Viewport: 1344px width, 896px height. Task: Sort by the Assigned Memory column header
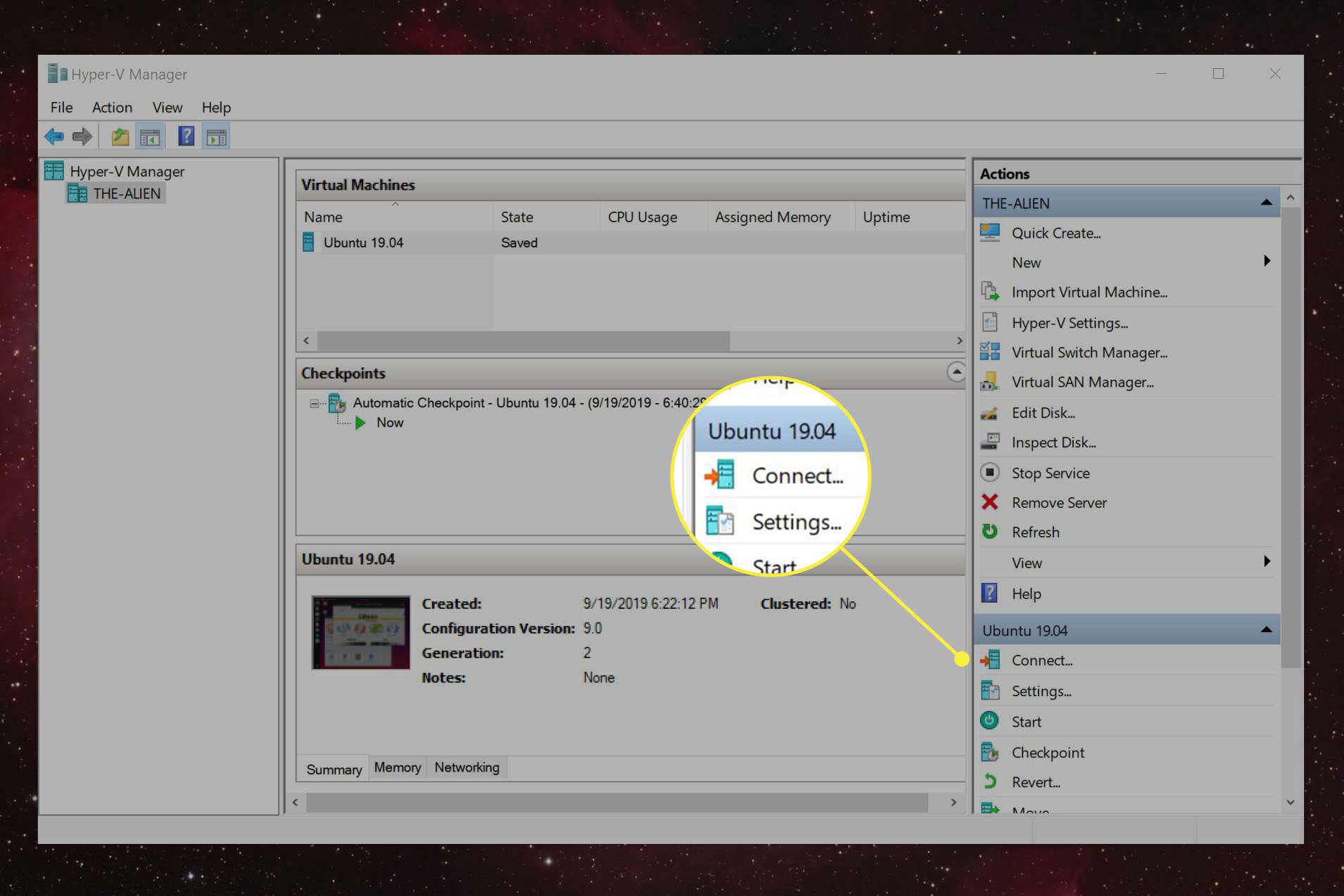click(781, 217)
